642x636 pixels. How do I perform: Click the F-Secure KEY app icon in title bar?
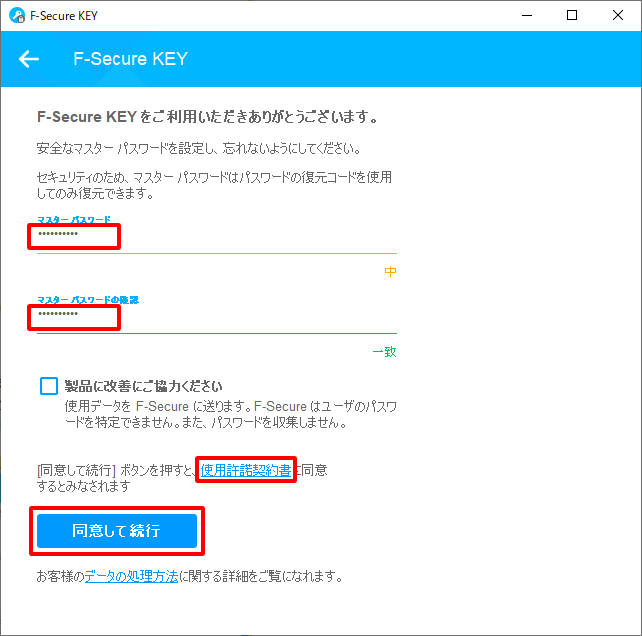[17, 16]
